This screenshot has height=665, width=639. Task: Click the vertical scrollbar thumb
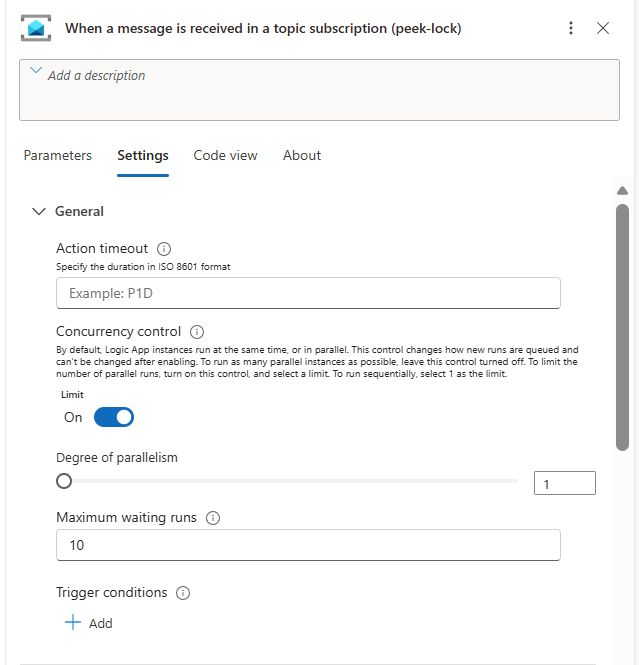click(x=622, y=327)
